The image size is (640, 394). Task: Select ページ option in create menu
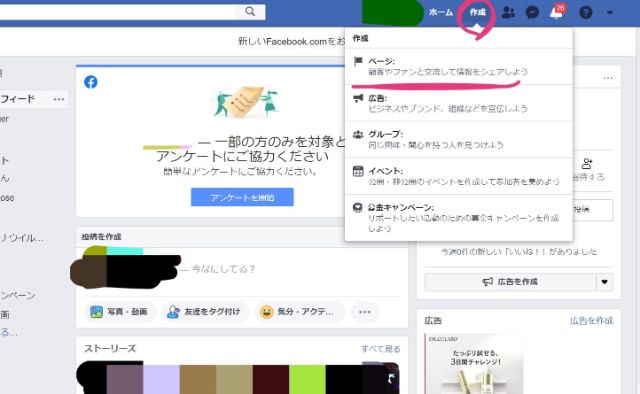coord(459,67)
